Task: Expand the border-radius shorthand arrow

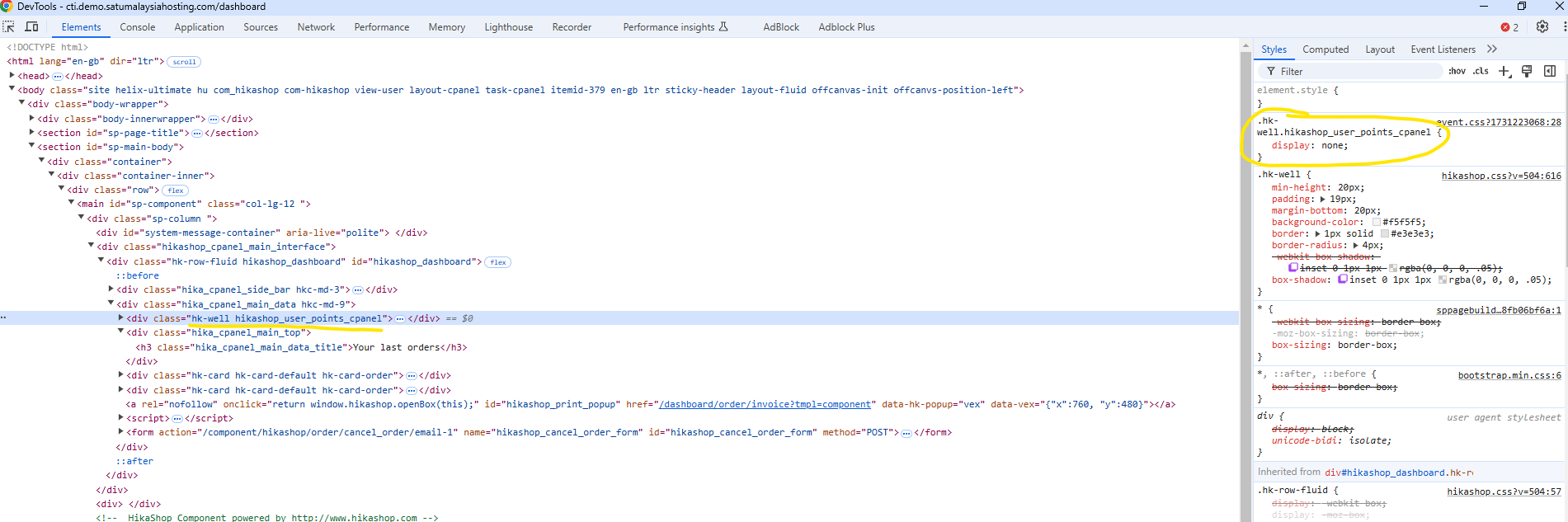Action: pyautogui.click(x=1355, y=245)
